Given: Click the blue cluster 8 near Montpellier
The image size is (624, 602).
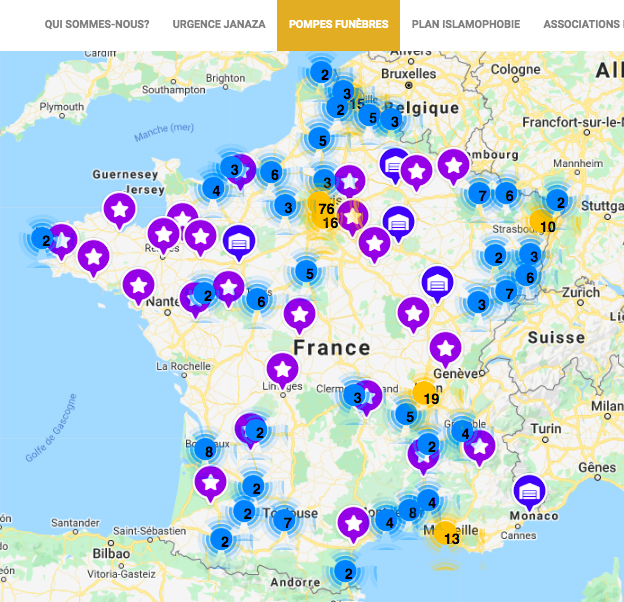Looking at the screenshot, I should coord(410,510).
